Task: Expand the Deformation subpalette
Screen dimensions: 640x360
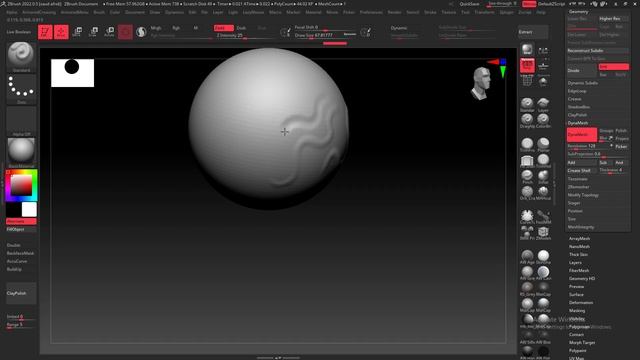Action: pos(581,302)
